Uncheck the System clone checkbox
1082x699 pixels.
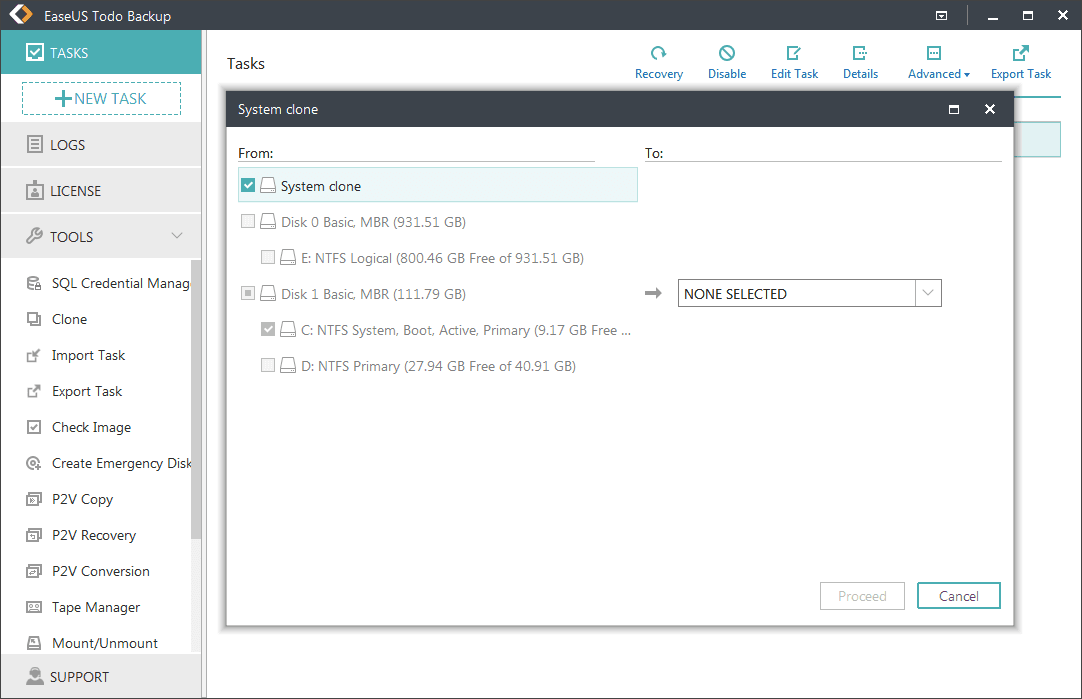pyautogui.click(x=248, y=186)
